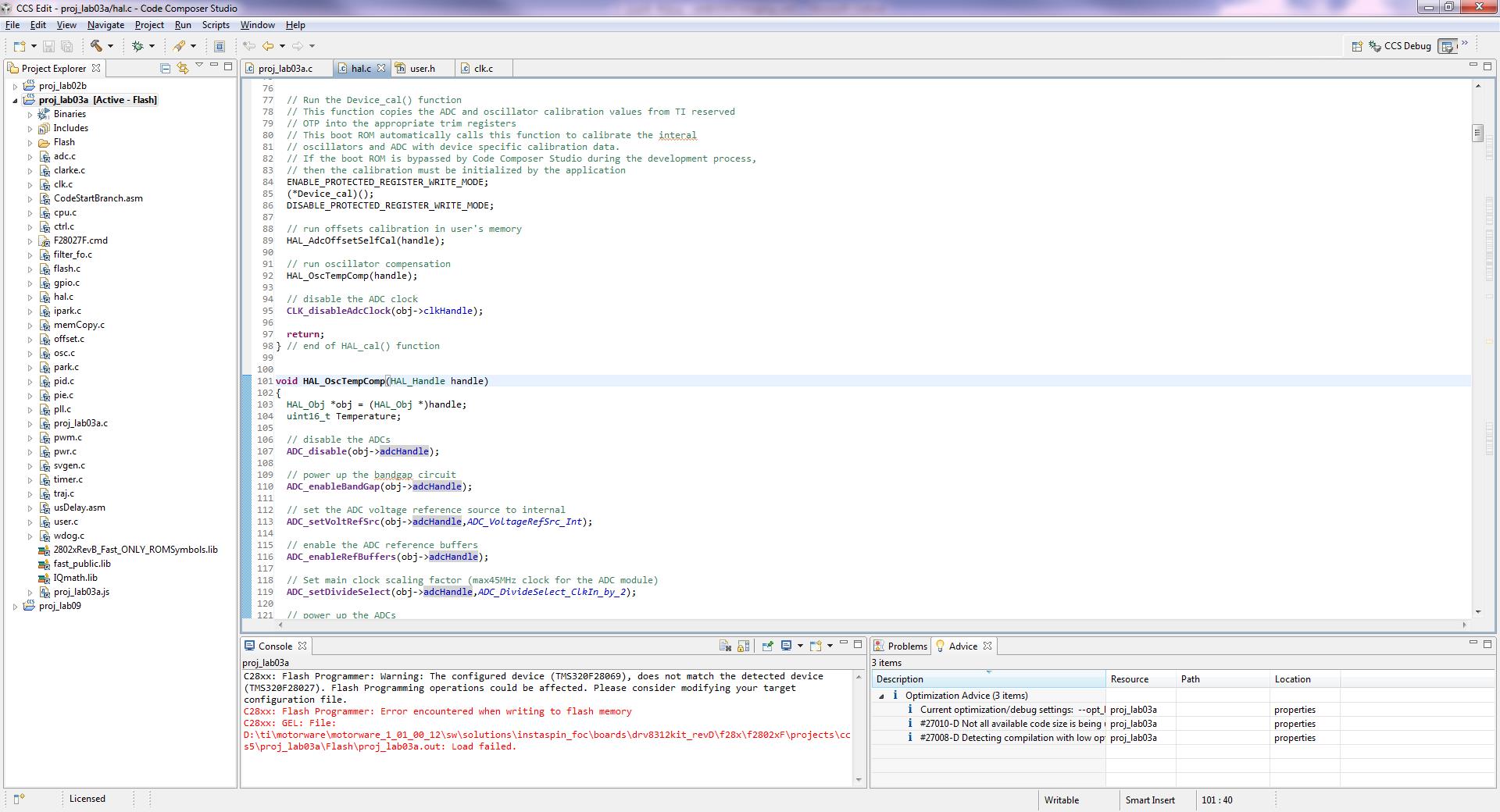Select fast_public.lib library file

(x=82, y=564)
